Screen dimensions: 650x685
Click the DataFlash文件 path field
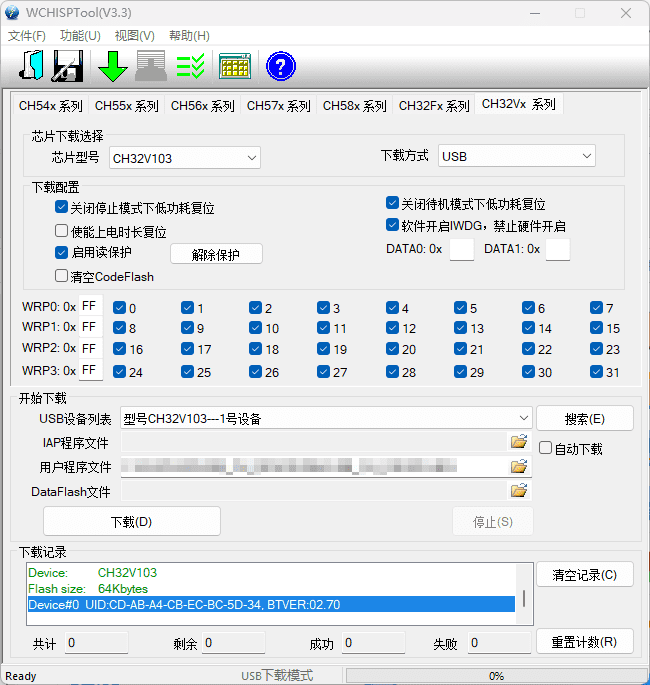pyautogui.click(x=314, y=490)
